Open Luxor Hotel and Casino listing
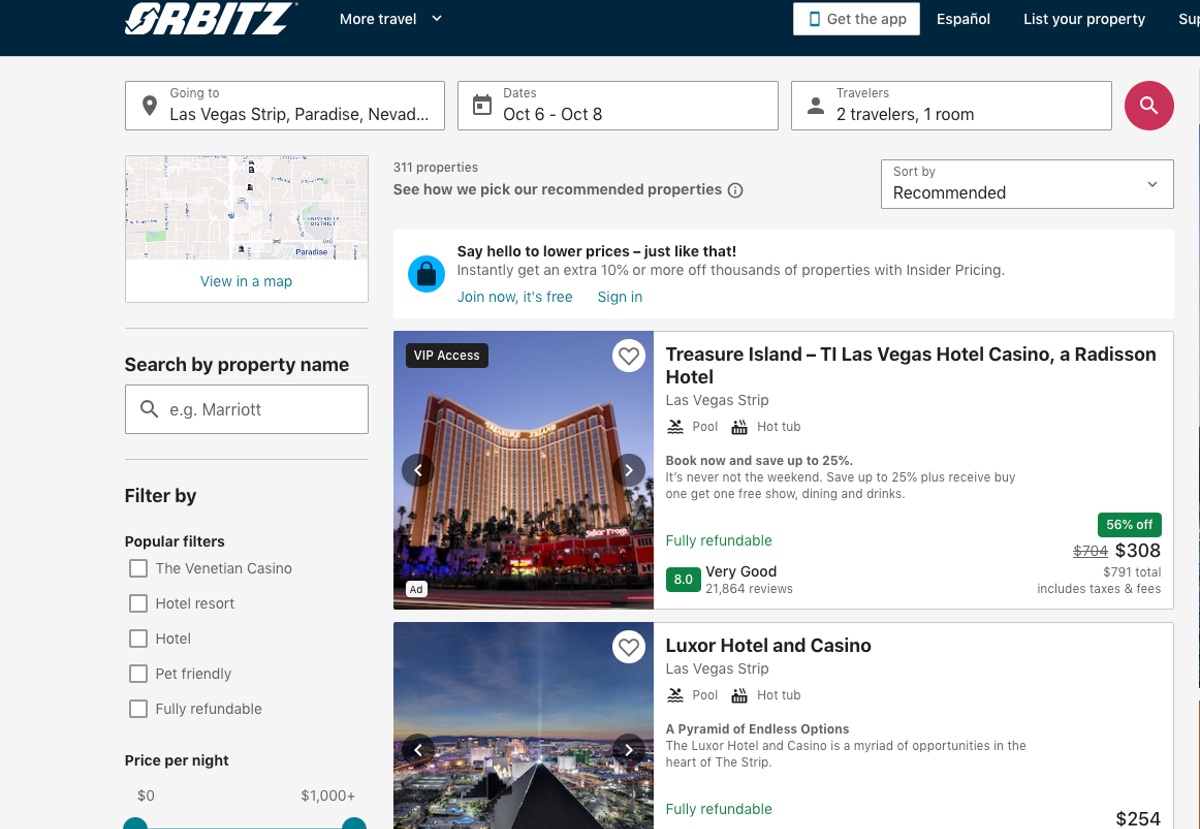 tap(768, 646)
